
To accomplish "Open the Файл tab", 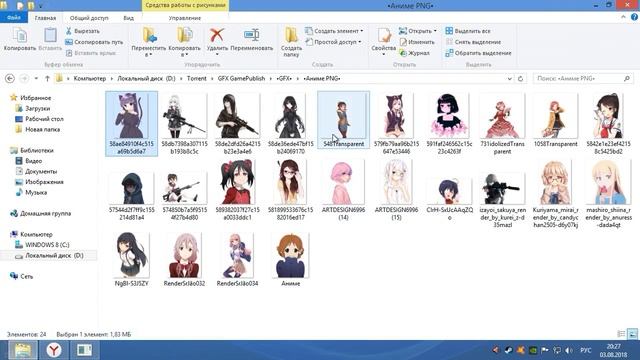I will pyautogui.click(x=13, y=18).
